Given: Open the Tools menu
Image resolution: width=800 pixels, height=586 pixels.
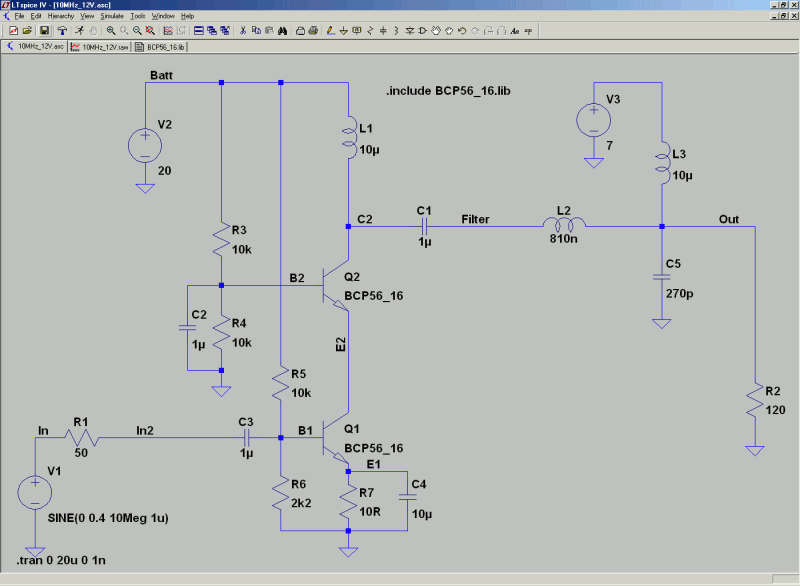Looking at the screenshot, I should point(138,16).
